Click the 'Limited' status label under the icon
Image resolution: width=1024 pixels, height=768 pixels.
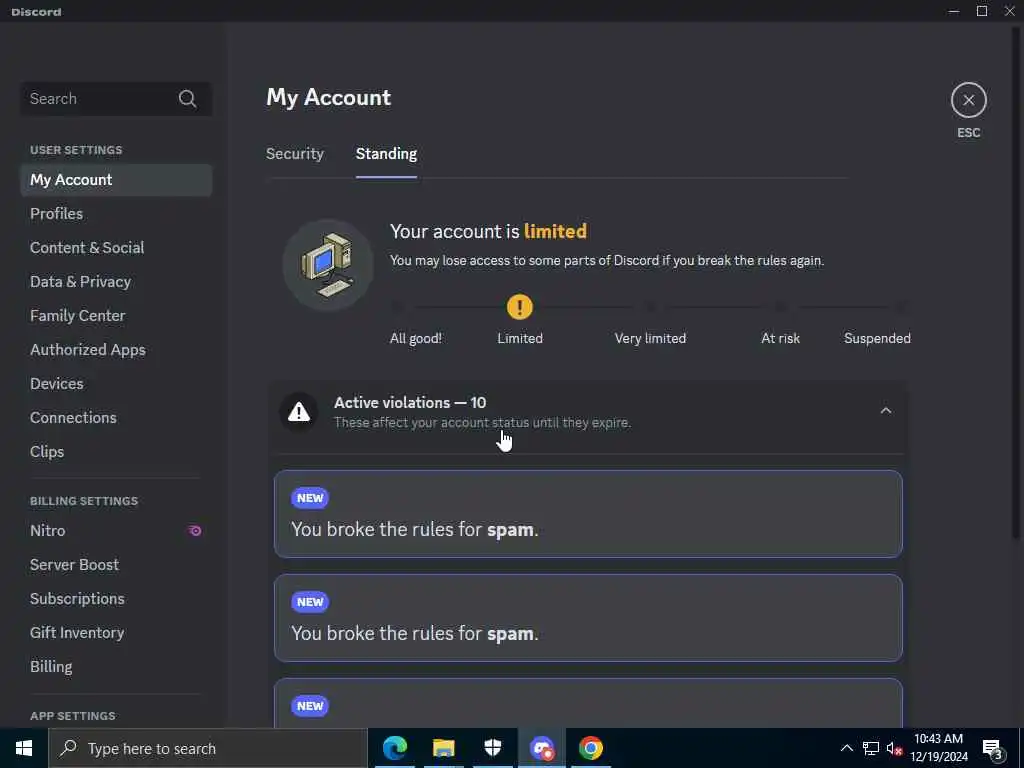tap(520, 338)
